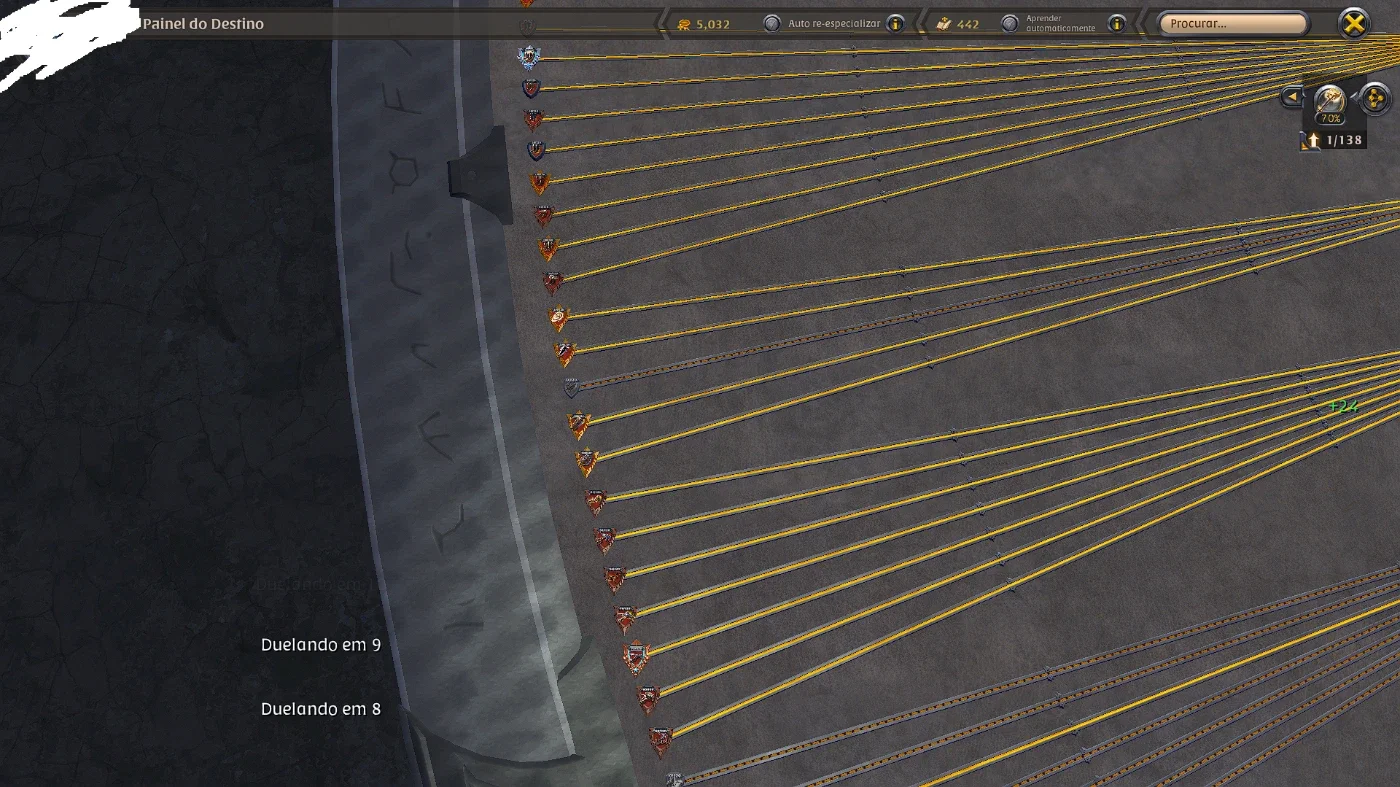Select the grey locked node on dotted line
Viewport: 1400px width, 787px height.
click(571, 387)
